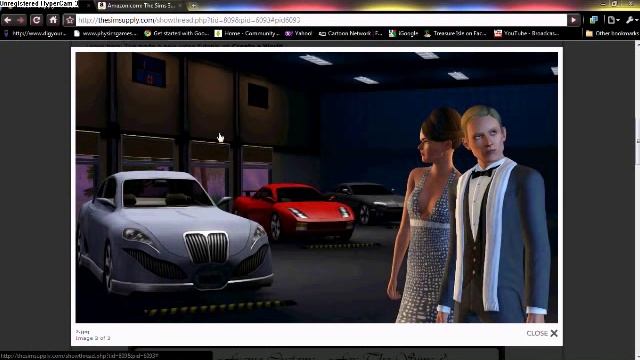Go back to the previous page
The width and height of the screenshot is (640, 360).
(x=8, y=20)
